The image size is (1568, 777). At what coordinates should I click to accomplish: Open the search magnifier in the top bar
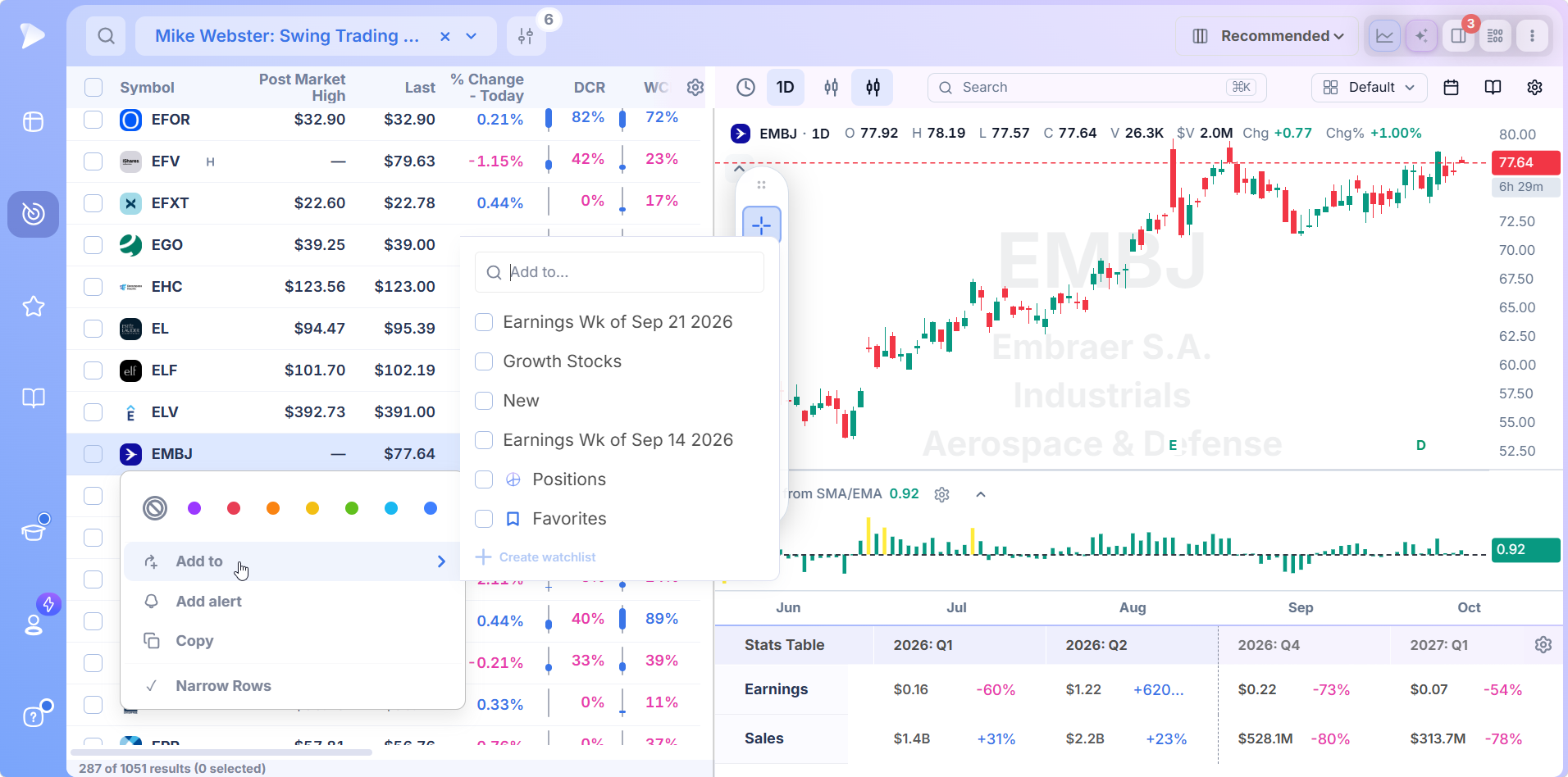pyautogui.click(x=106, y=36)
